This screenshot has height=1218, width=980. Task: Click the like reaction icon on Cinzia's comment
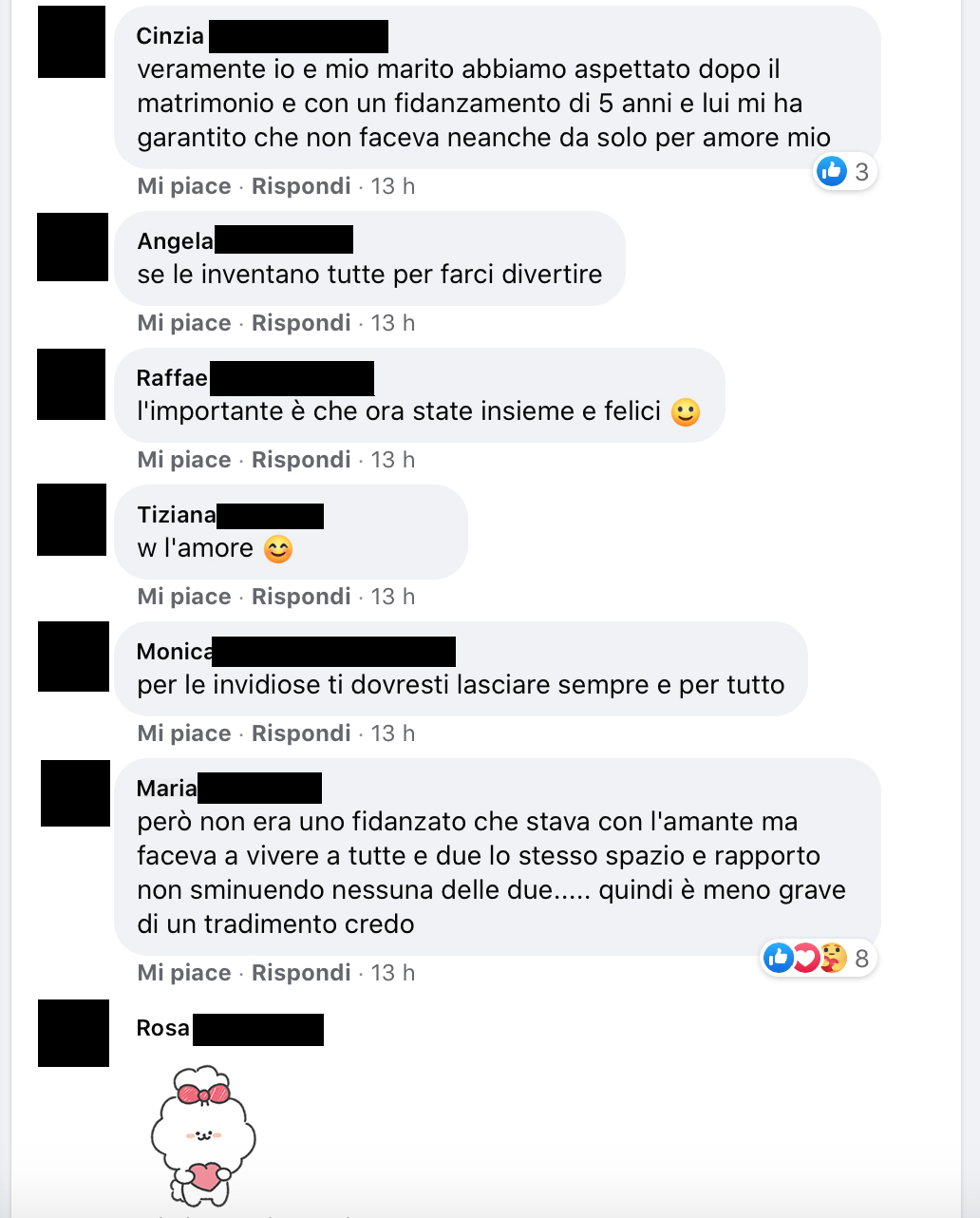(832, 172)
